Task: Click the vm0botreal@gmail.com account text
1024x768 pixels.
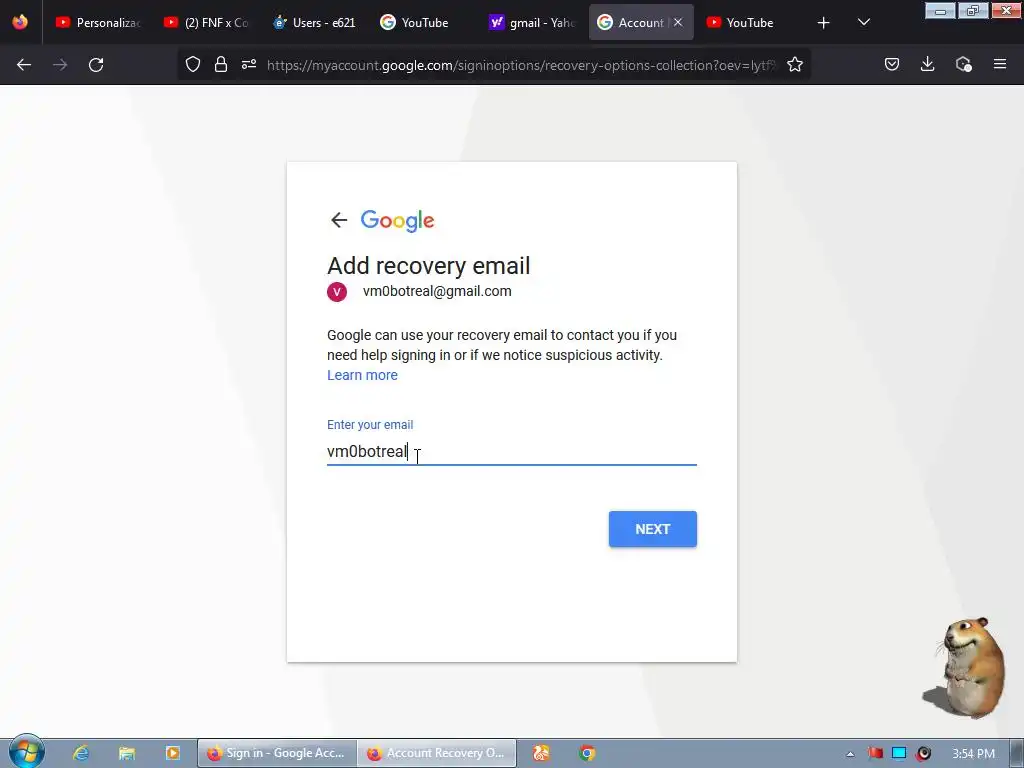Action: coord(437,291)
